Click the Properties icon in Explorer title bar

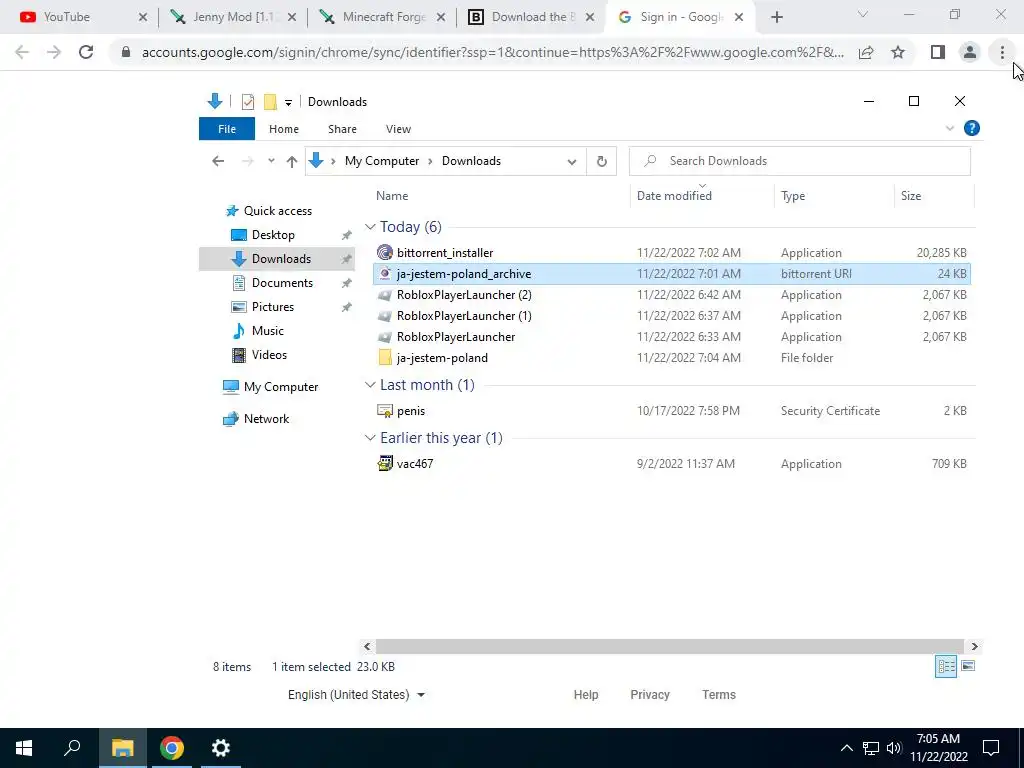248,102
